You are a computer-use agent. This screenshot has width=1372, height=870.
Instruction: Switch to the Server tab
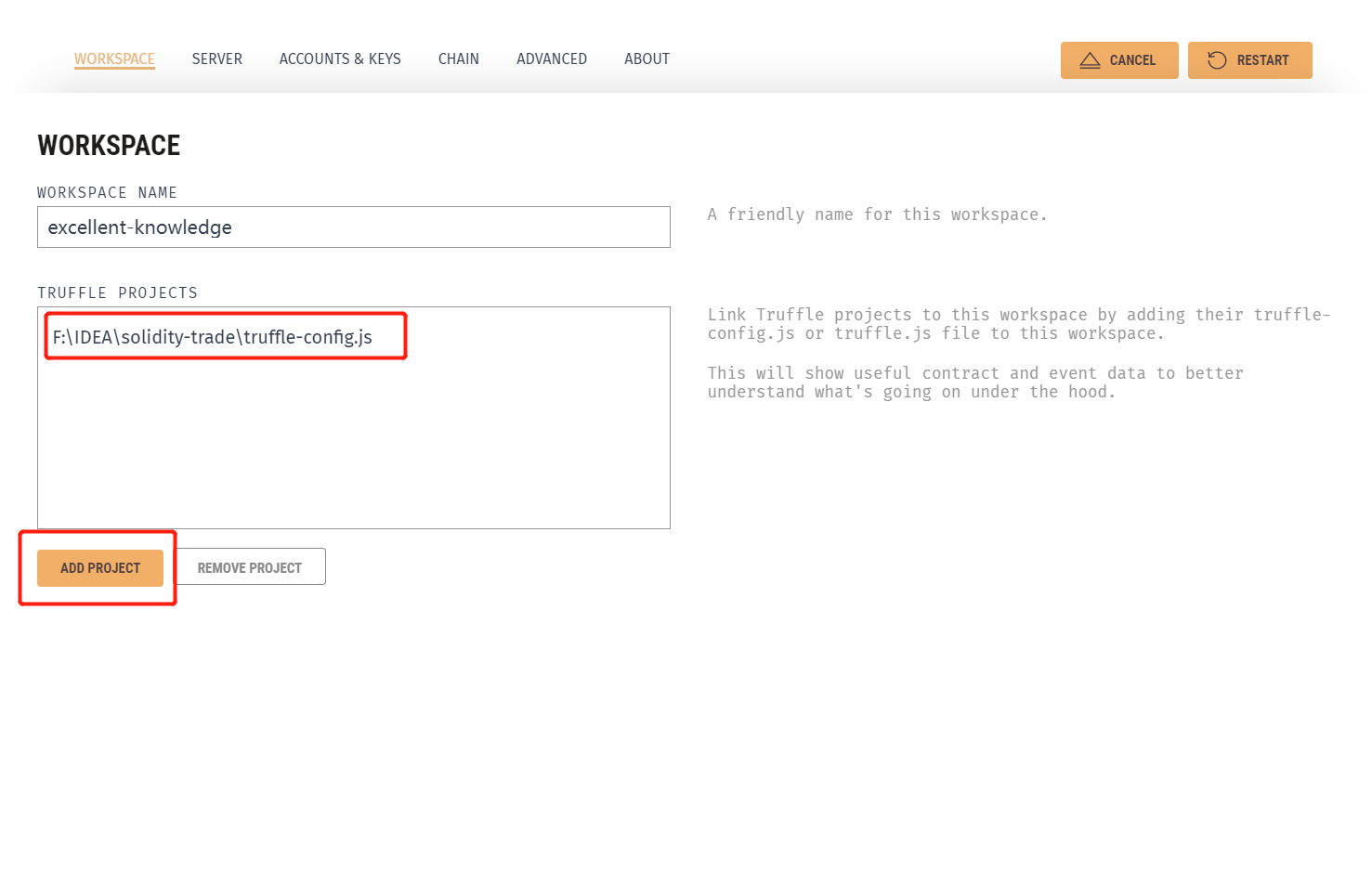click(216, 58)
